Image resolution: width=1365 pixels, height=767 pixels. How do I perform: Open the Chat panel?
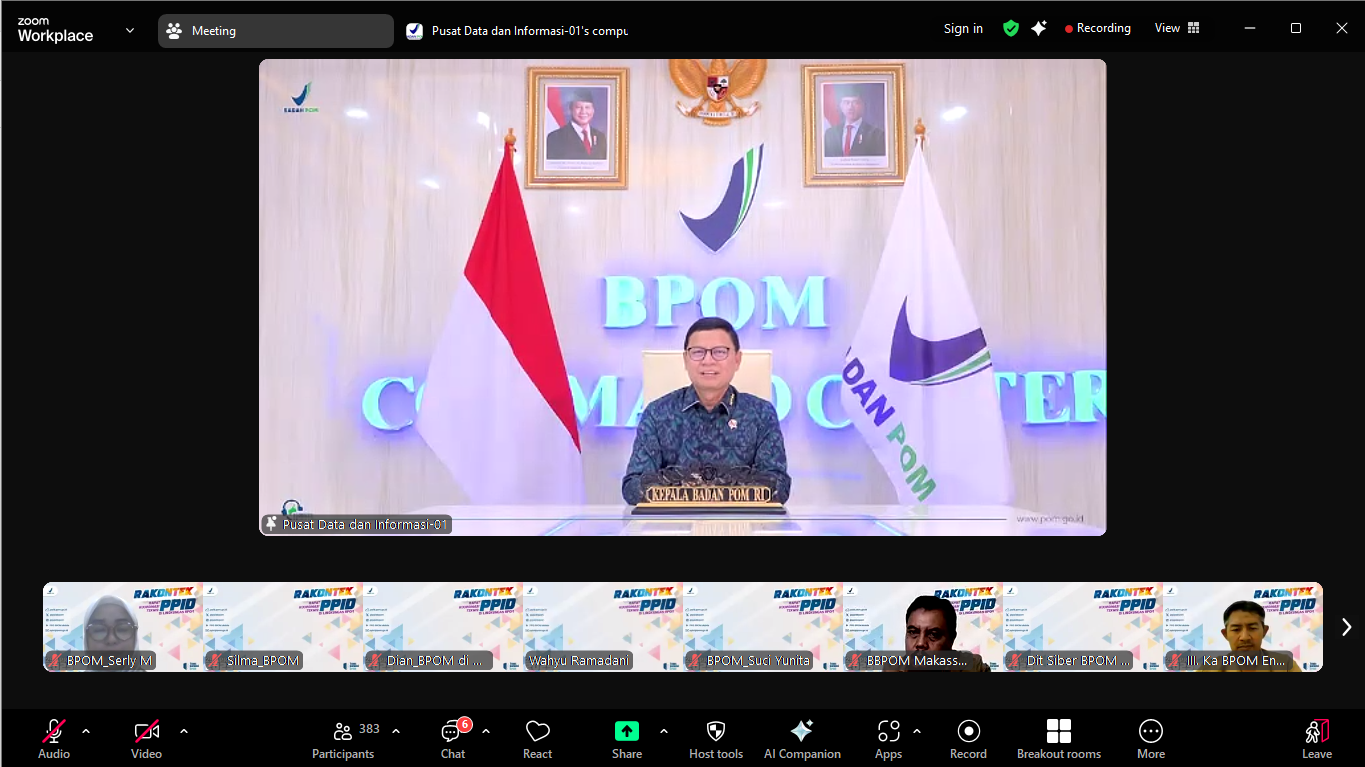click(x=453, y=739)
